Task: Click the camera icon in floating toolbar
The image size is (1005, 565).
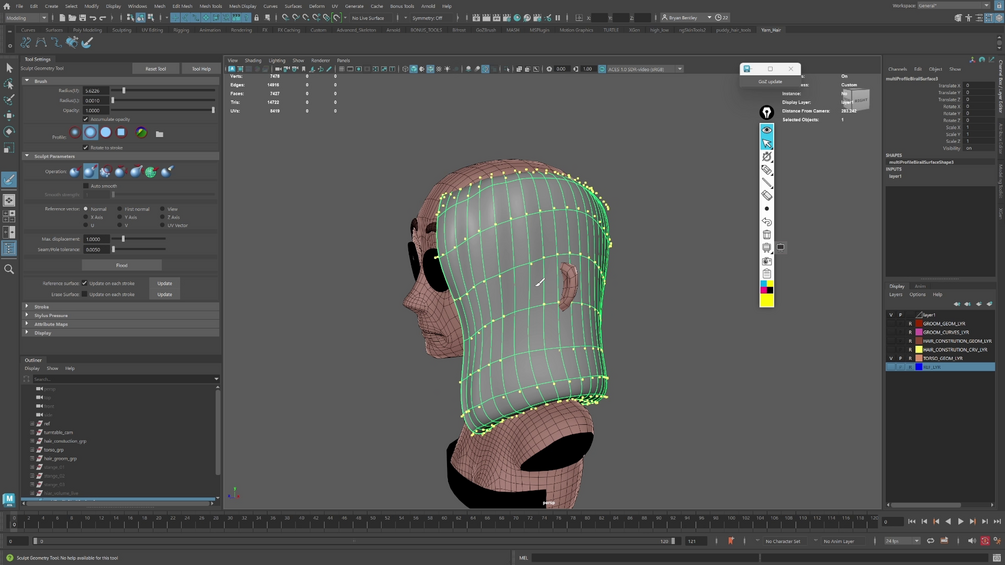Action: [767, 261]
